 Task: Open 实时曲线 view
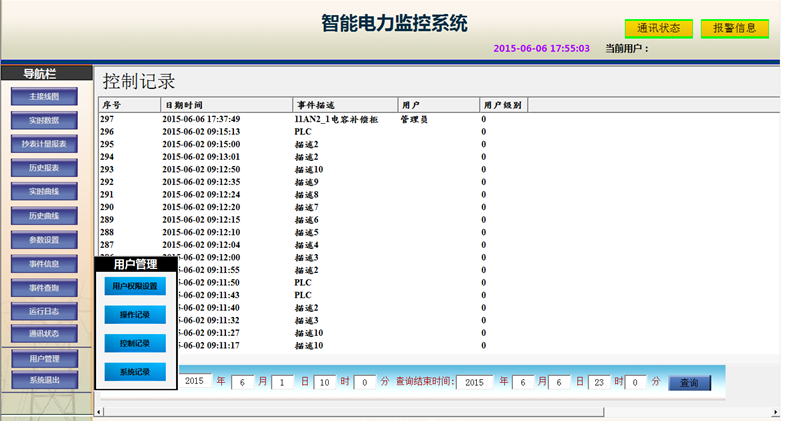pyautogui.click(x=44, y=192)
